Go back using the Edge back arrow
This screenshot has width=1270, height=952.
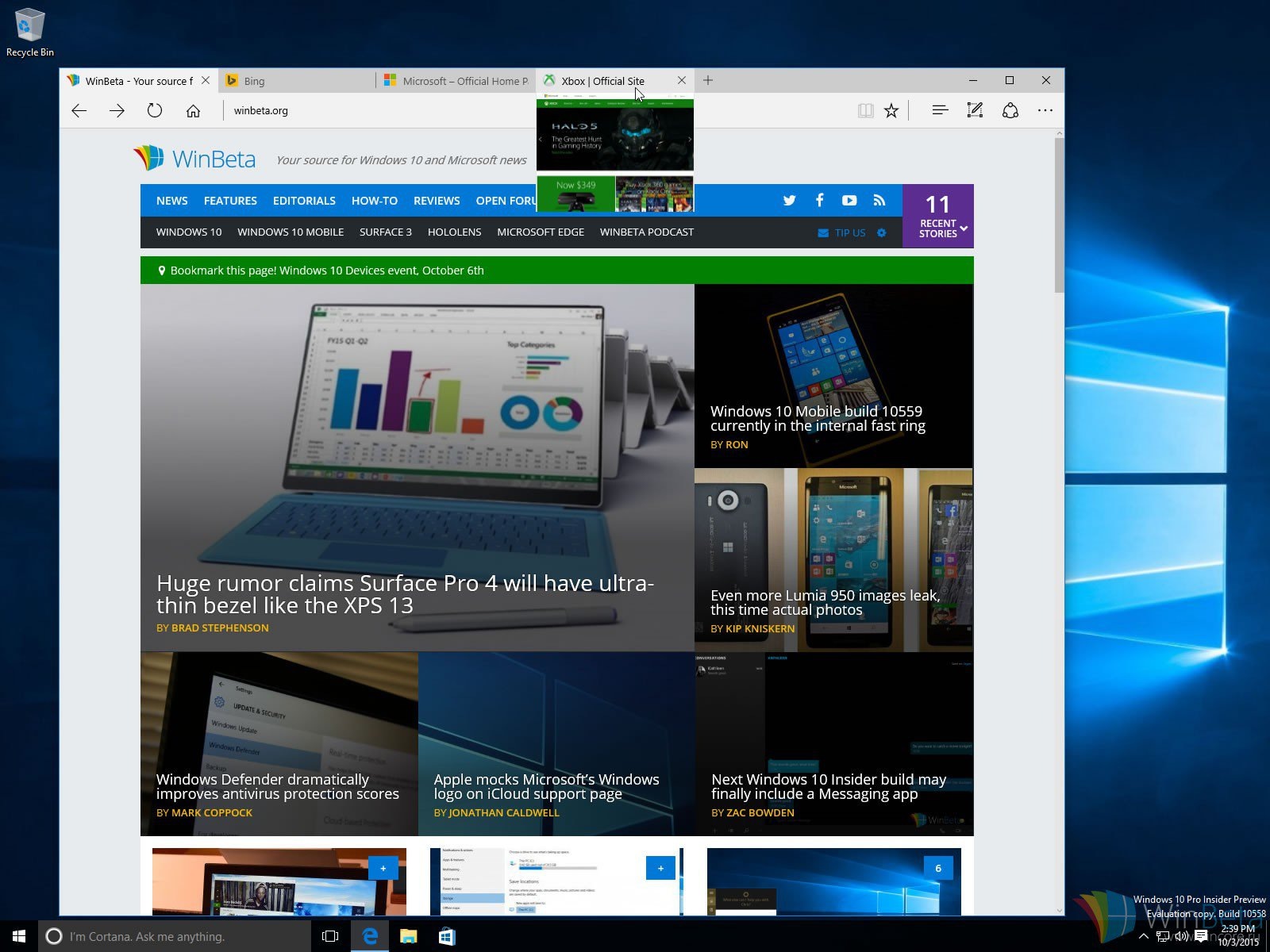click(x=79, y=110)
